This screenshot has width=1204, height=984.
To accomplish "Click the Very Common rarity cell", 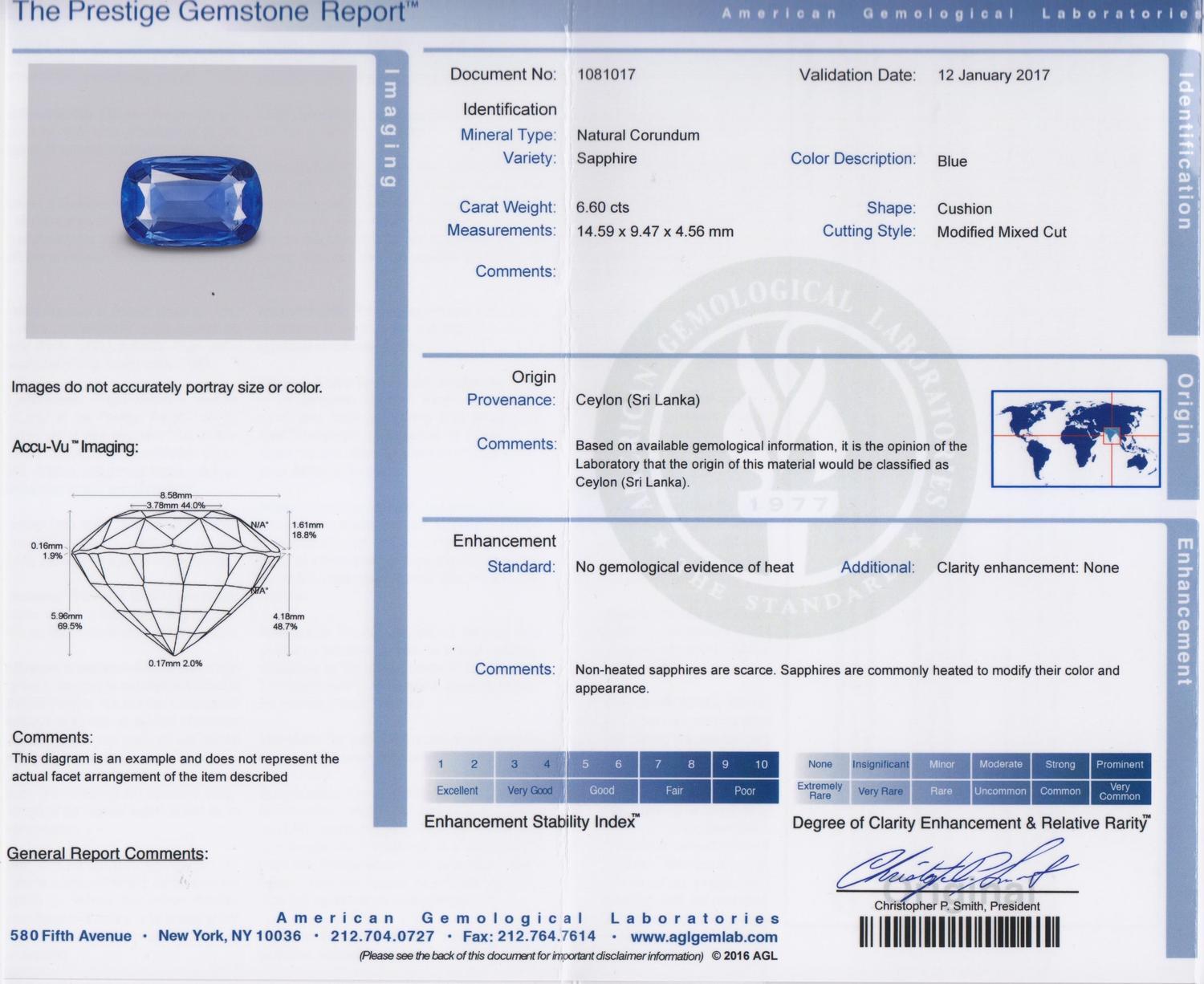I will coord(1120,791).
